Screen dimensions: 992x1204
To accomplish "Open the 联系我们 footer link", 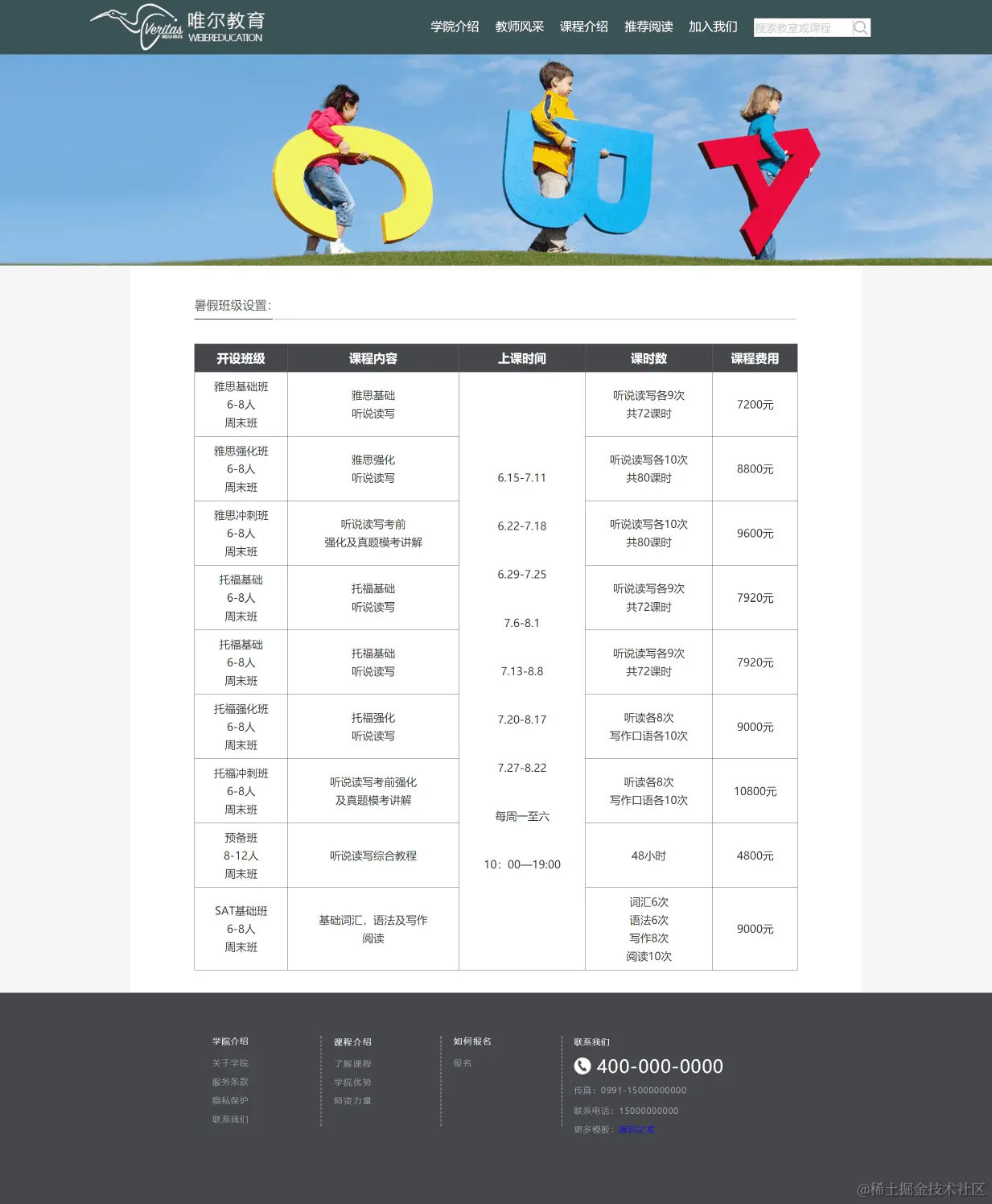I will click(229, 1119).
